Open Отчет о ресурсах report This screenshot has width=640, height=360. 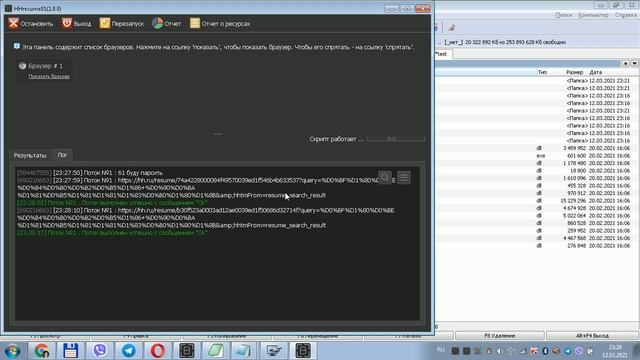click(x=220, y=24)
